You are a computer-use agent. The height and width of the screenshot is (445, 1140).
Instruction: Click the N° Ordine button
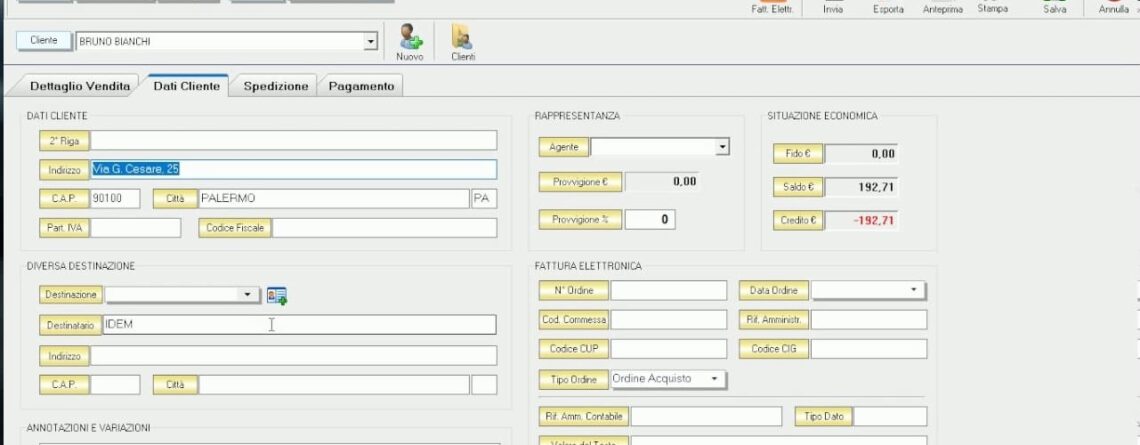coord(574,290)
